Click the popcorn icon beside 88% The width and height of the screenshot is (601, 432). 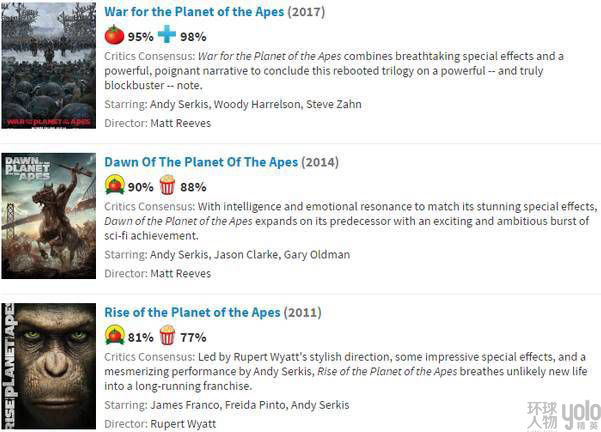[x=166, y=185]
